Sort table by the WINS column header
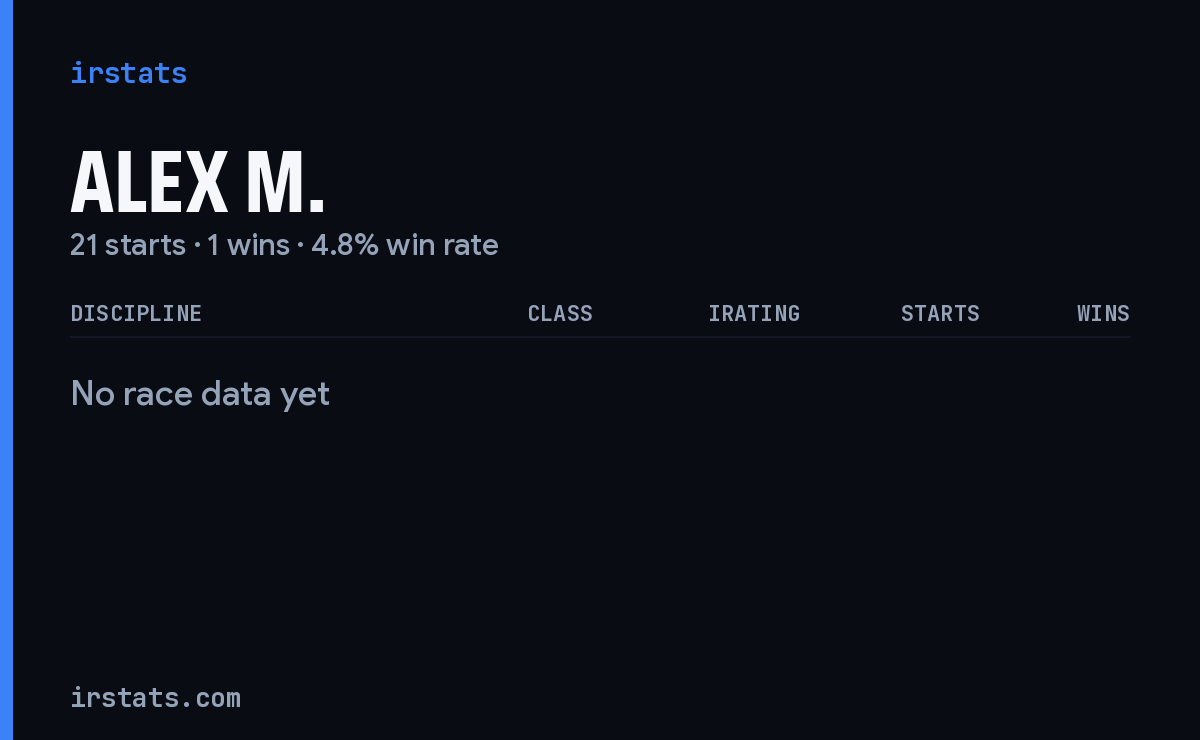Screen dimensions: 1200x740 pos(1103,313)
